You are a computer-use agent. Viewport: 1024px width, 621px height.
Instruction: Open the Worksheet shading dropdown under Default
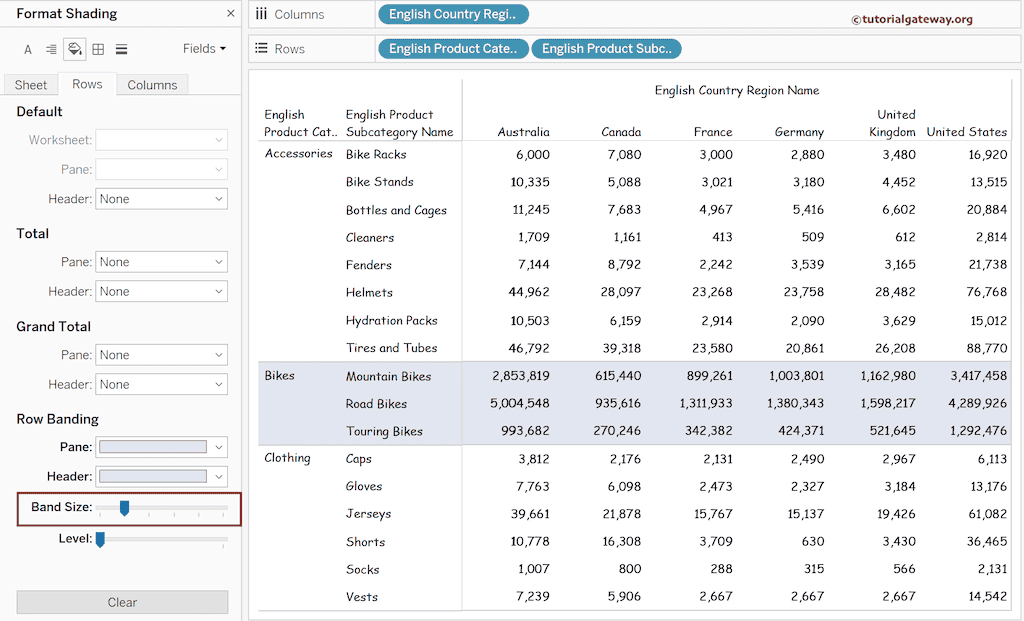point(161,140)
